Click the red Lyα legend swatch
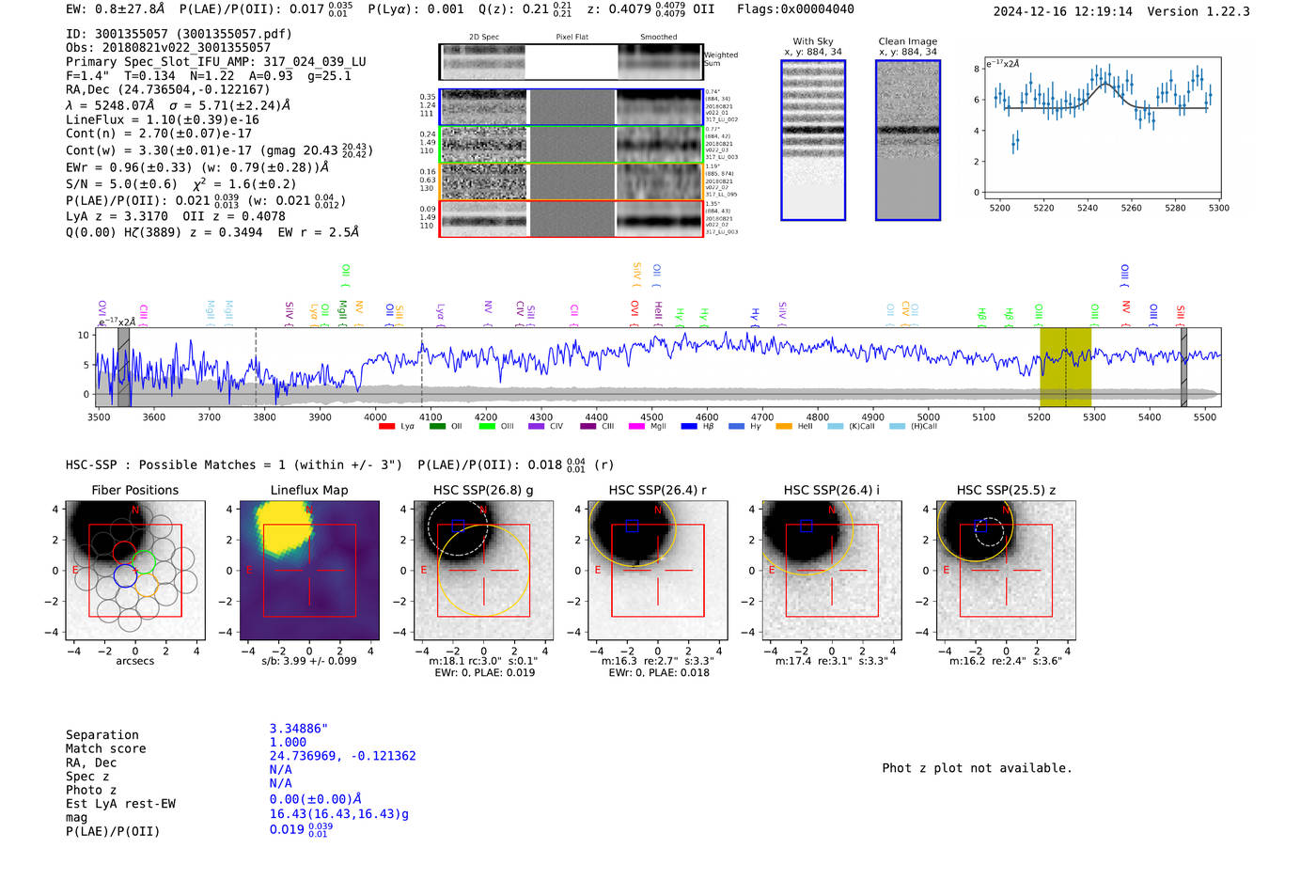 (386, 427)
